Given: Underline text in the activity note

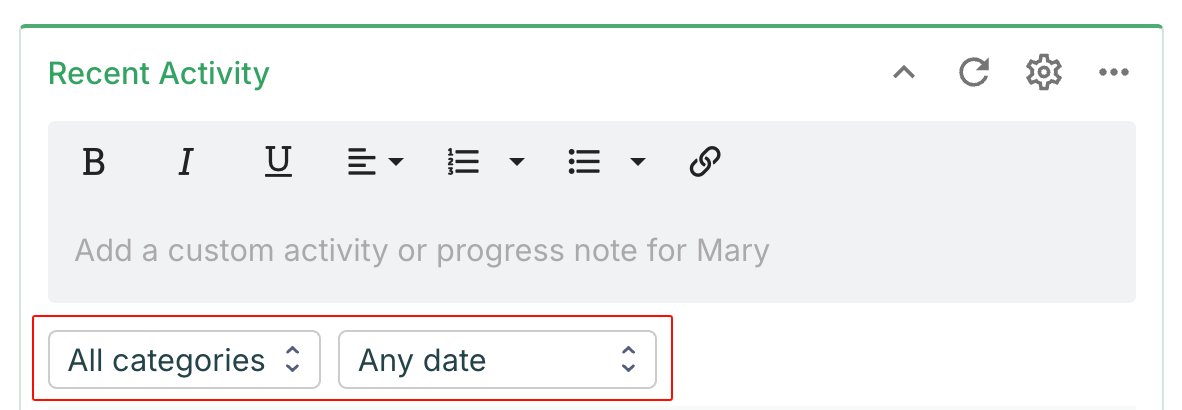Looking at the screenshot, I should [278, 162].
